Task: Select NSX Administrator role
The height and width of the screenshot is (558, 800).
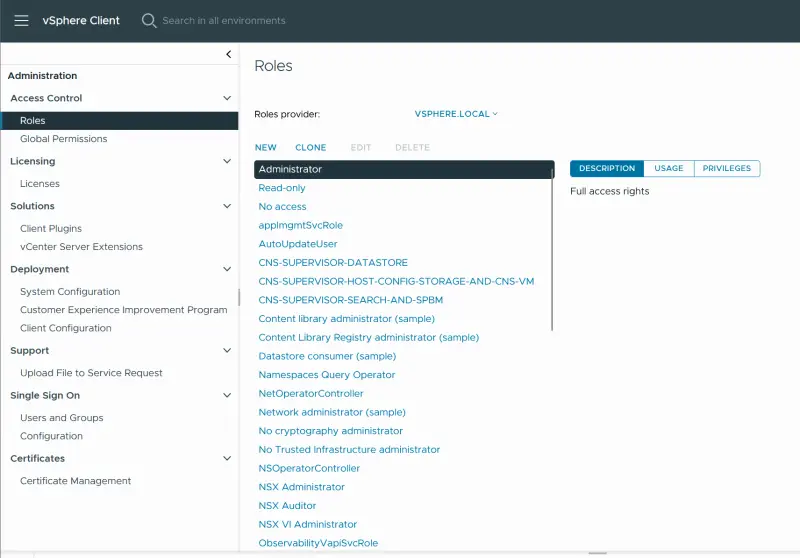Action: (301, 487)
